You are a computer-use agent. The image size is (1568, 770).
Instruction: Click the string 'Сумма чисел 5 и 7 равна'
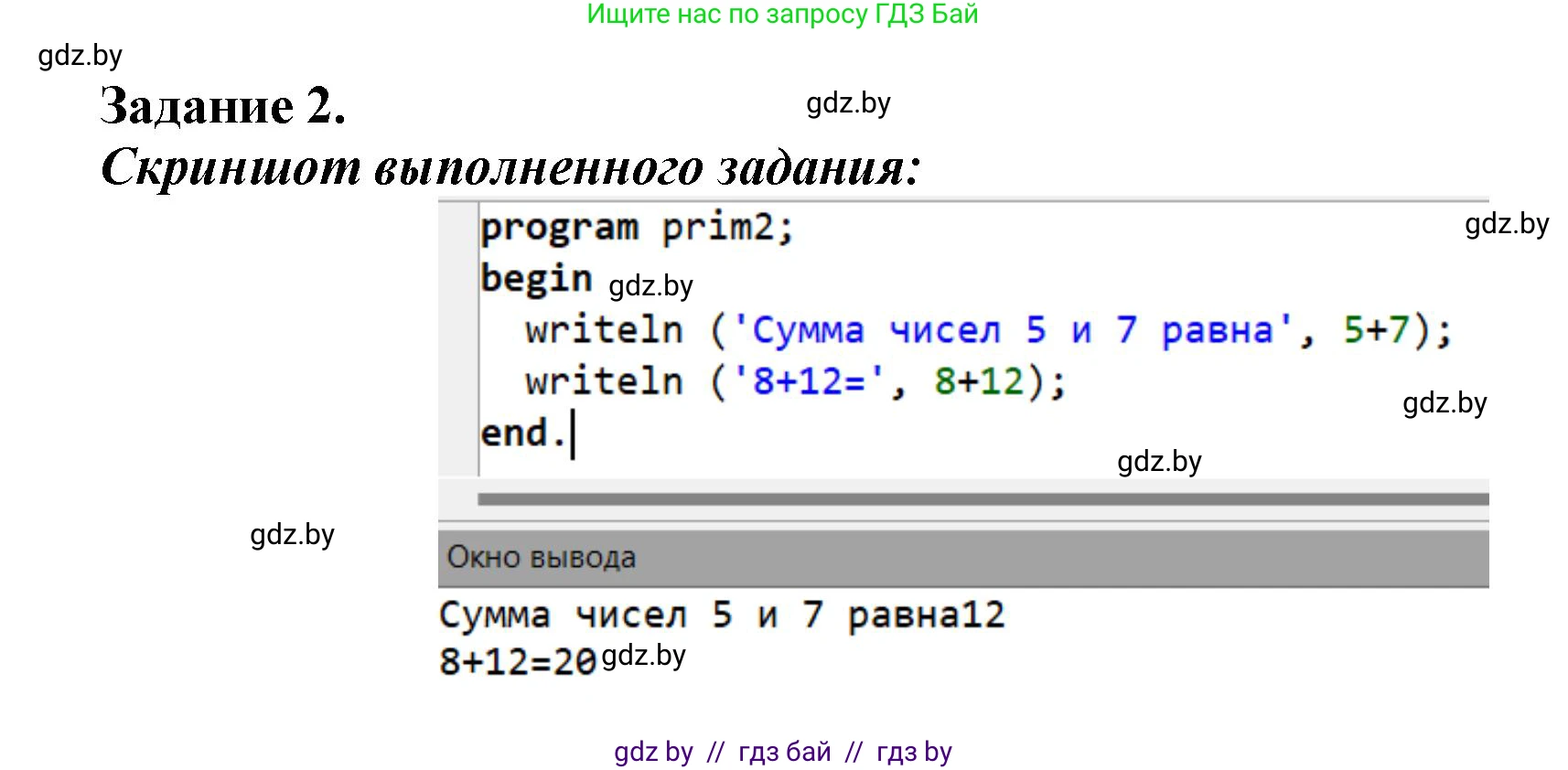1011,330
